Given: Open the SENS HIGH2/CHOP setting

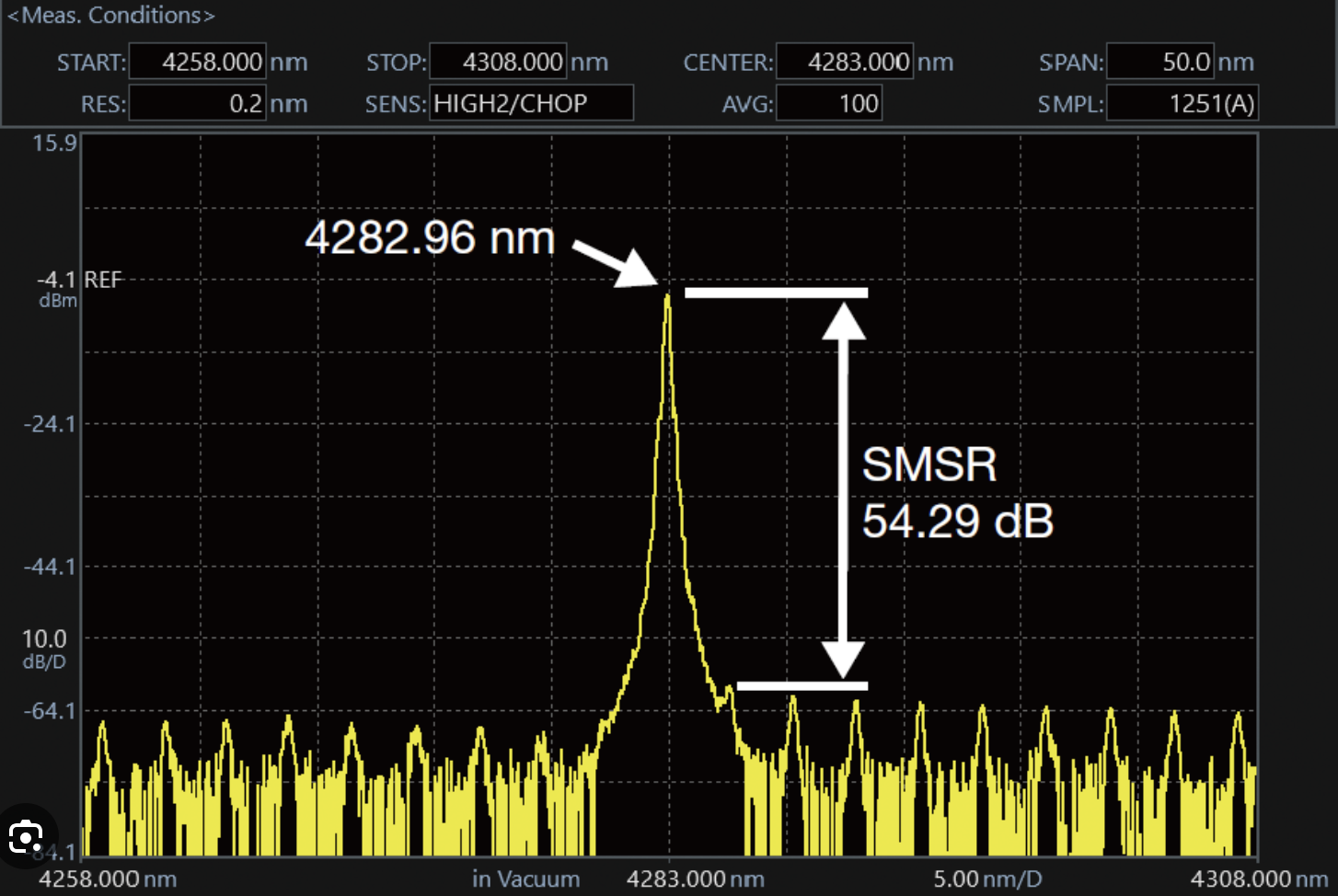Looking at the screenshot, I should coord(531,103).
